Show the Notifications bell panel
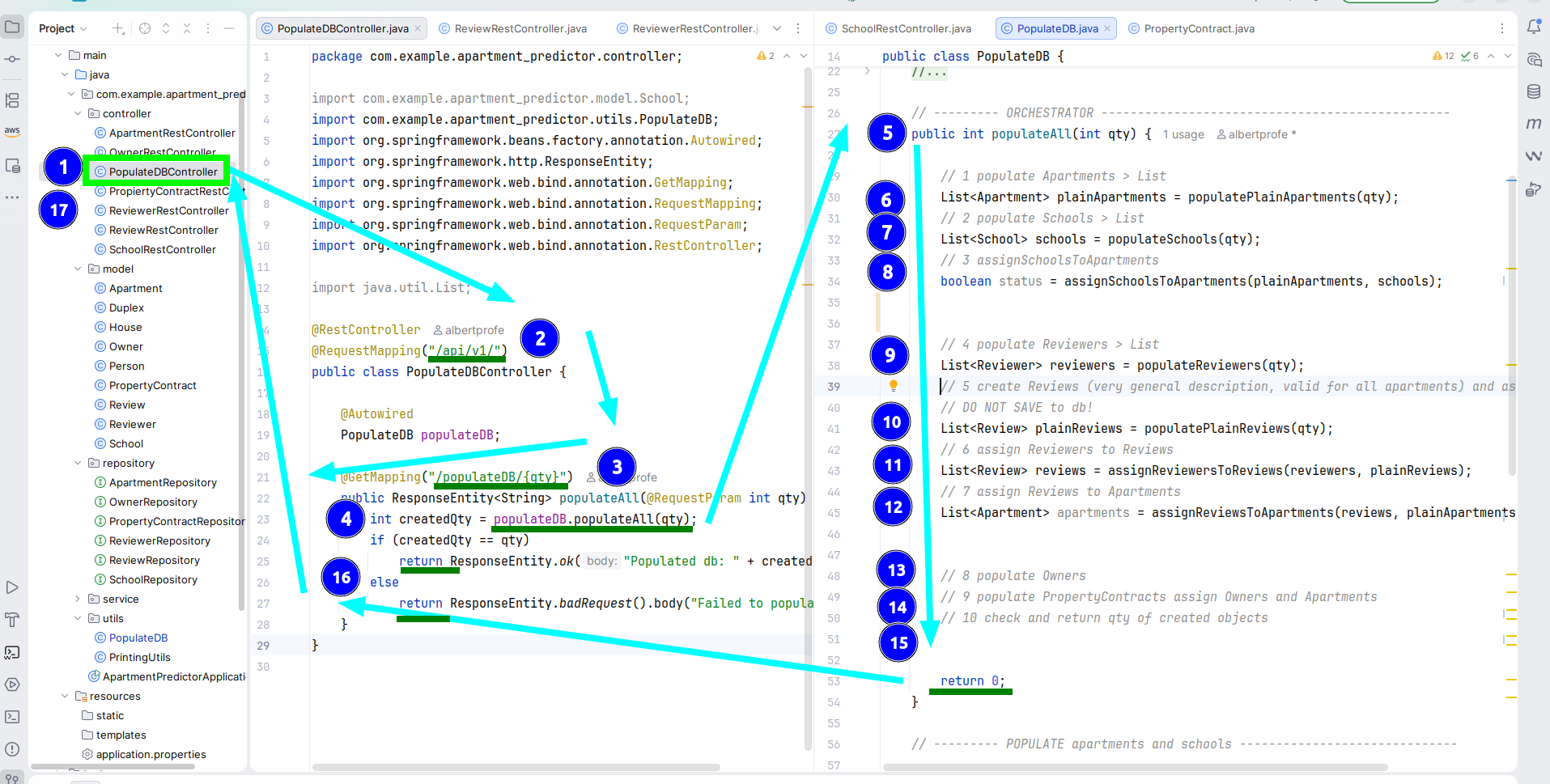 point(1533,28)
